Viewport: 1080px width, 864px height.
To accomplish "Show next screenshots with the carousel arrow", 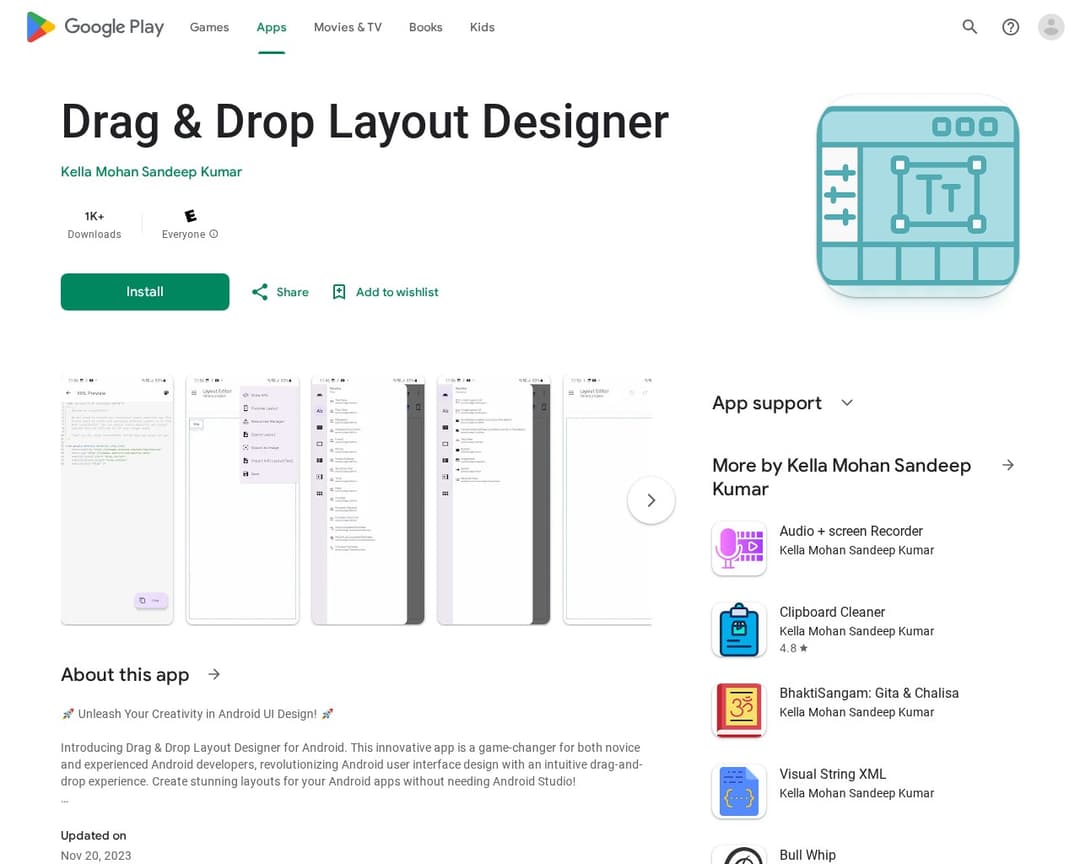I will (x=650, y=500).
